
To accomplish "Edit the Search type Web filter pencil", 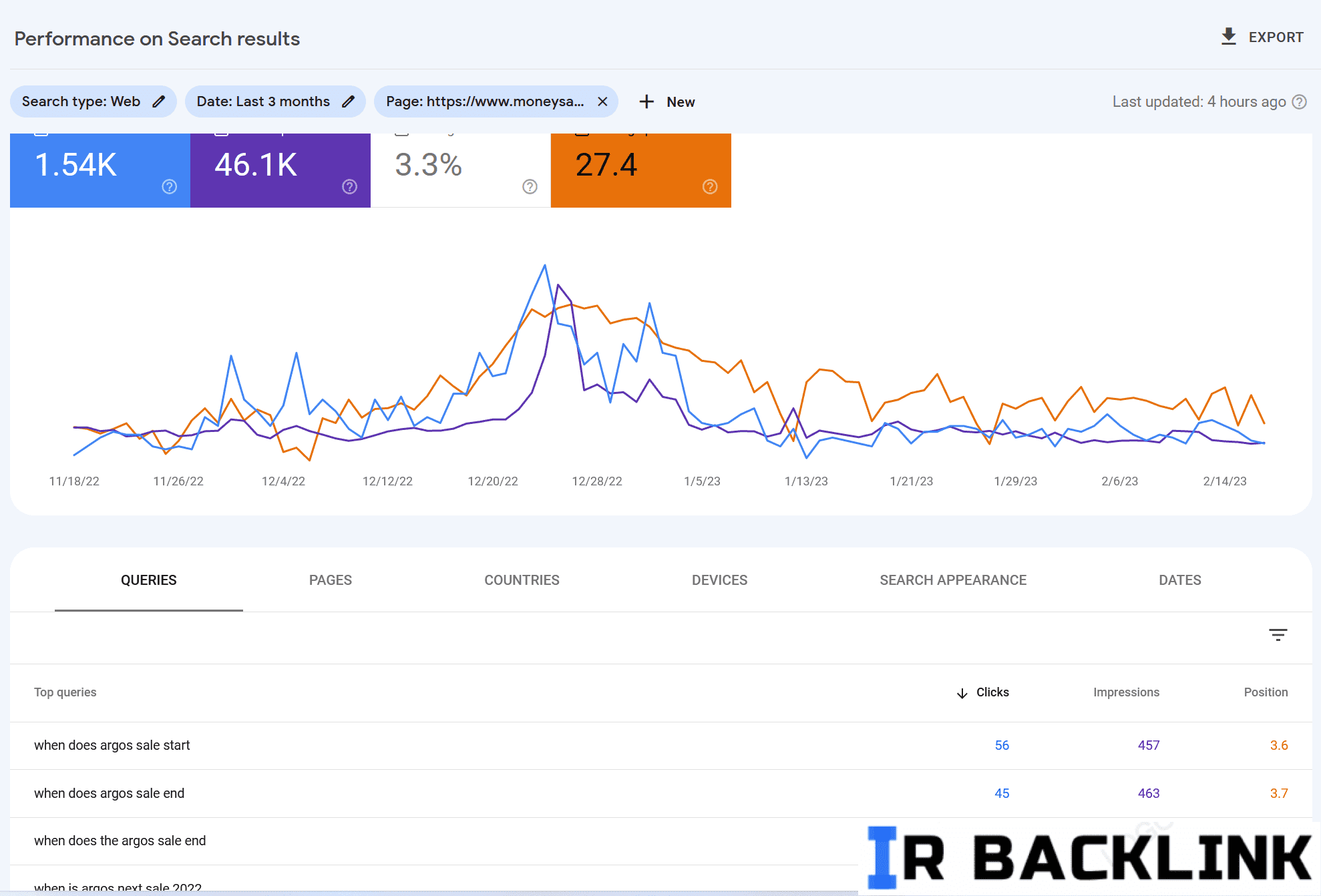I will [158, 101].
